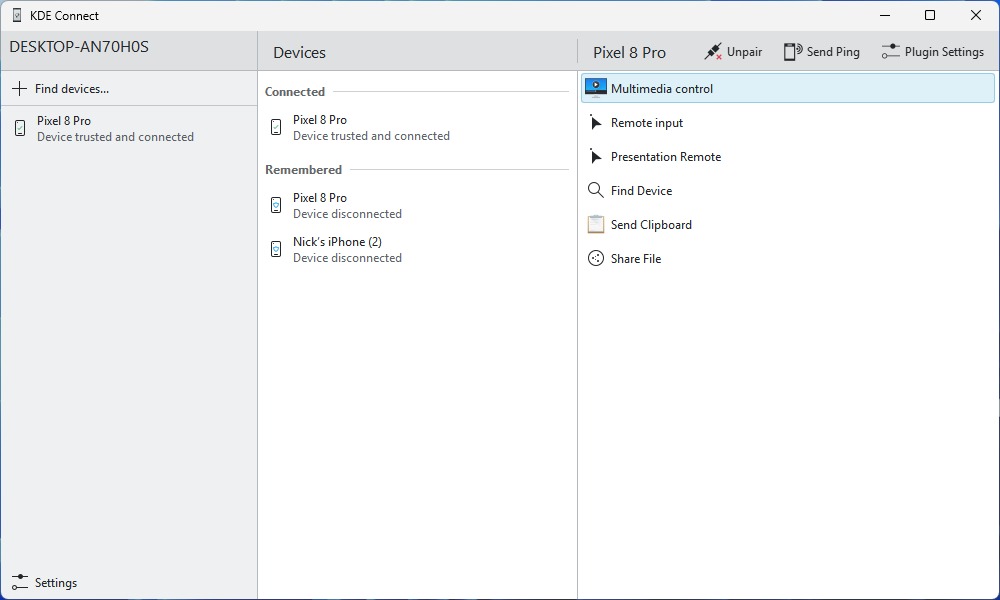Click the Share File icon
Screen dimensions: 1000x600
pos(596,259)
